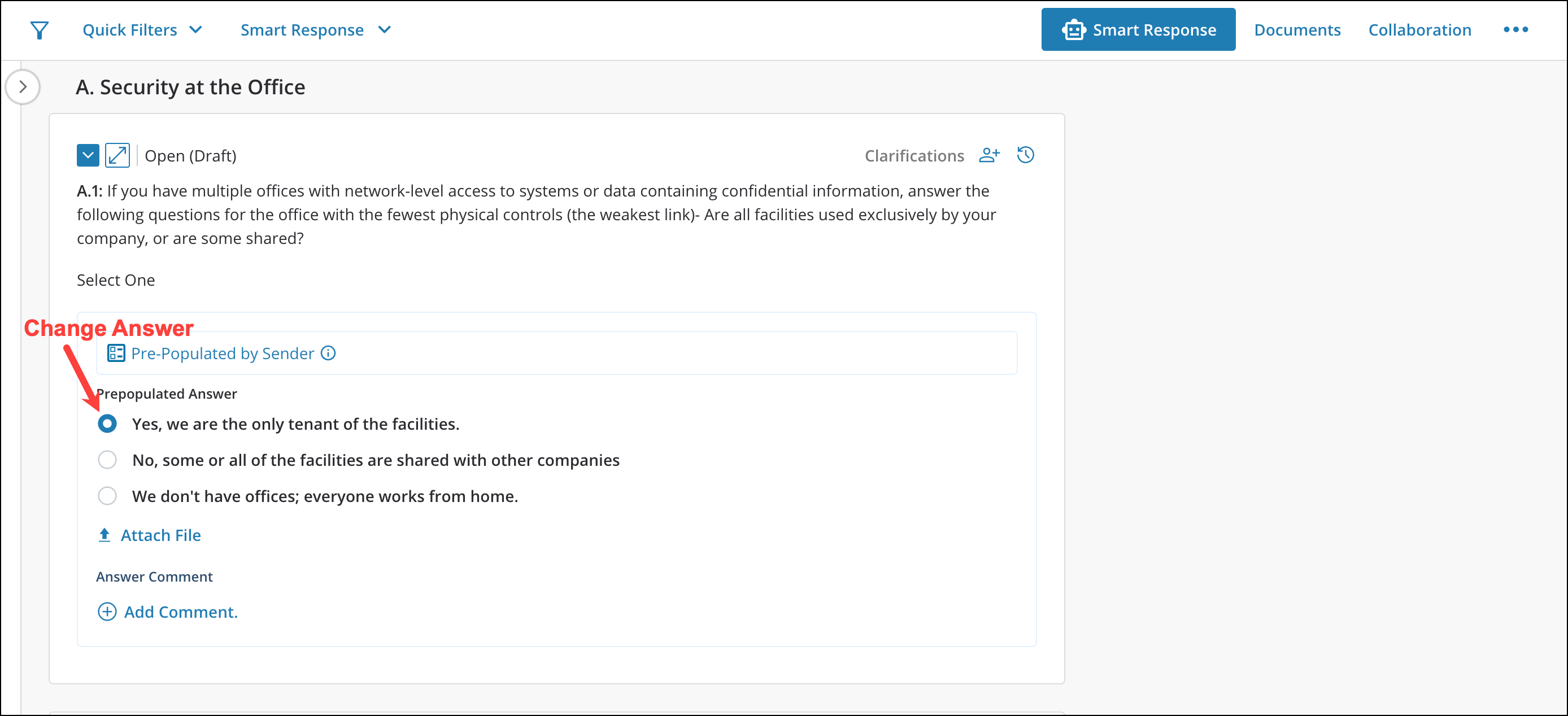Open the Quick Filters dropdown
Viewport: 1568px width, 716px height.
point(142,30)
